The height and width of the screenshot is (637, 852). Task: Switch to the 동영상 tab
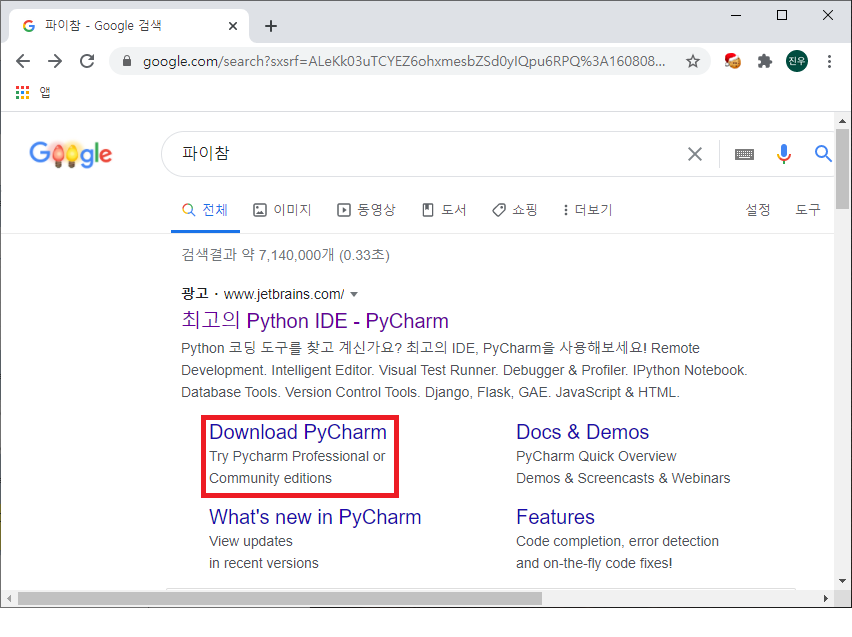(x=366, y=210)
